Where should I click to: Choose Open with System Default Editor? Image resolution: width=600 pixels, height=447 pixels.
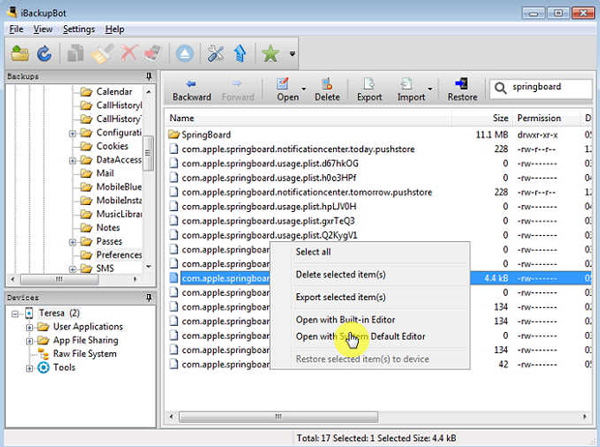tap(360, 336)
